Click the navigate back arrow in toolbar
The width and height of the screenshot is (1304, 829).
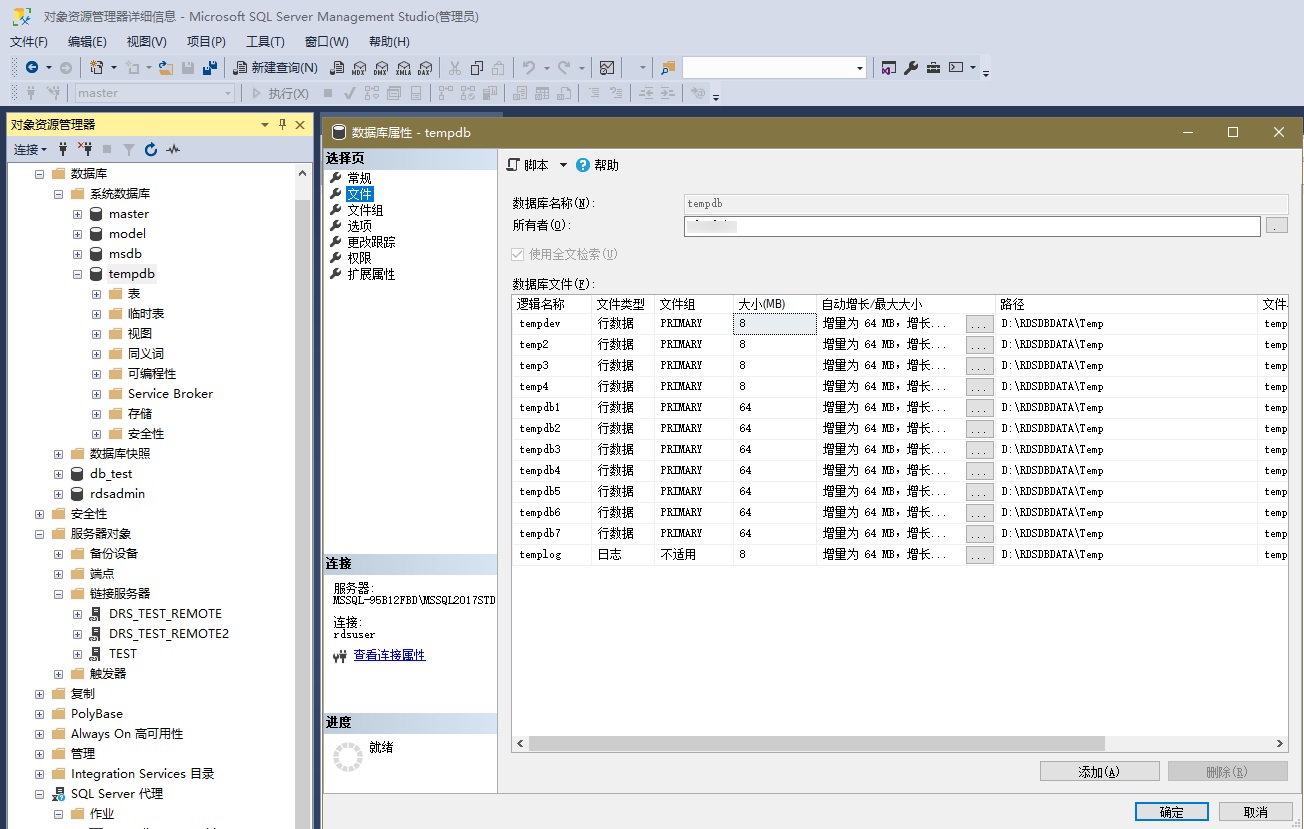coord(32,68)
